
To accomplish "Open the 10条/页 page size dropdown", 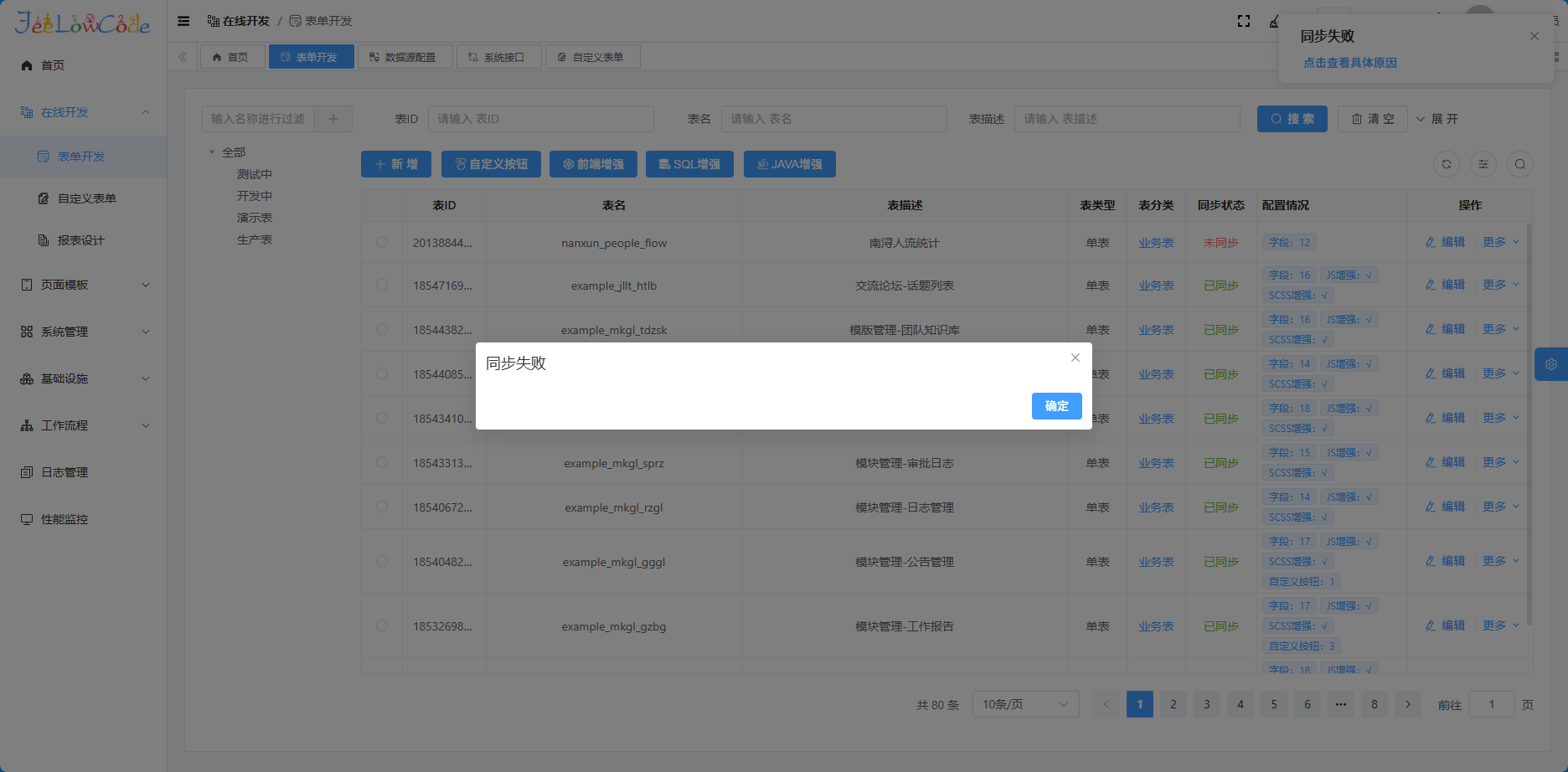I will point(1025,704).
